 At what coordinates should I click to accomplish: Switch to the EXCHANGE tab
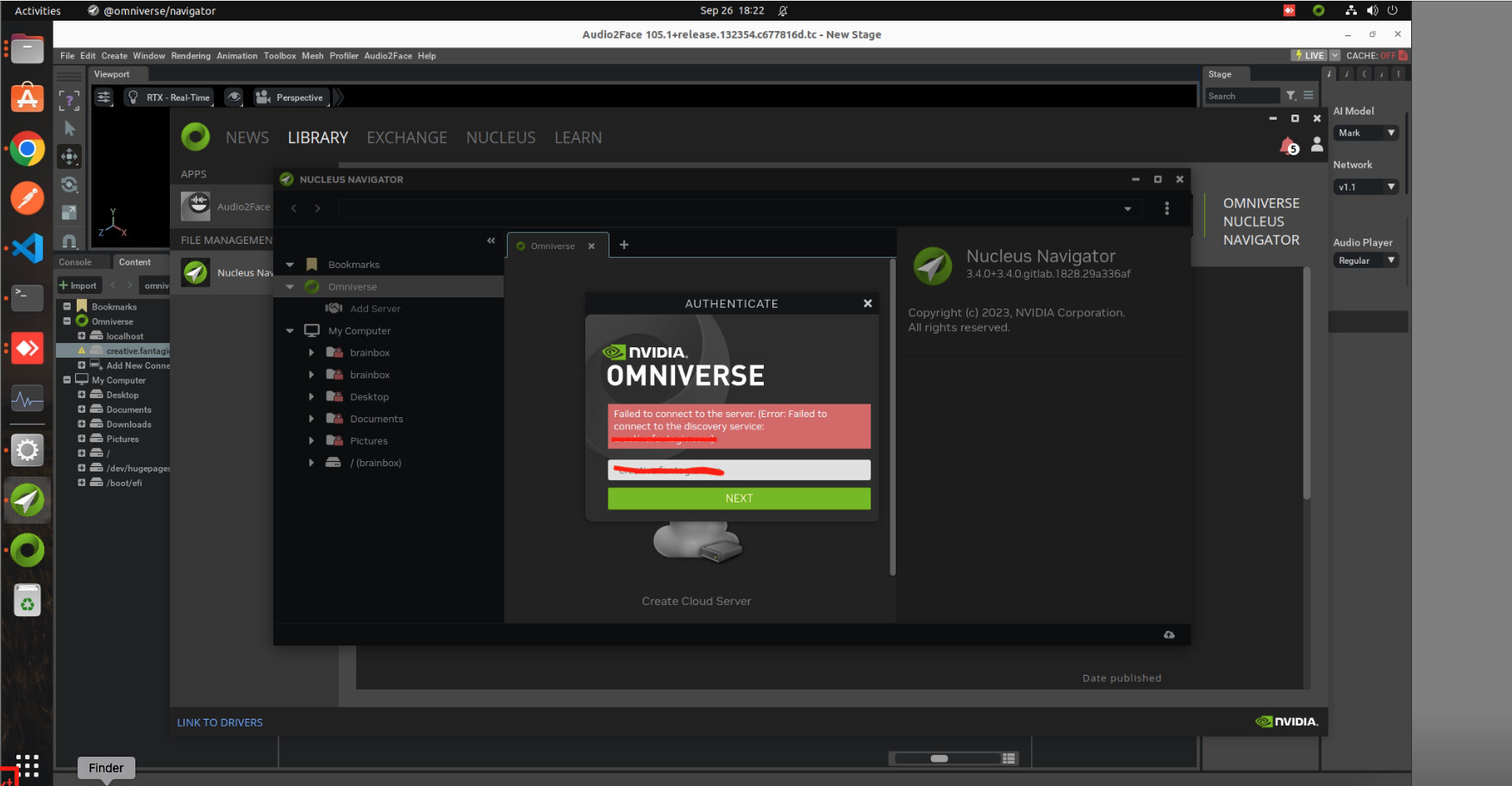point(407,137)
